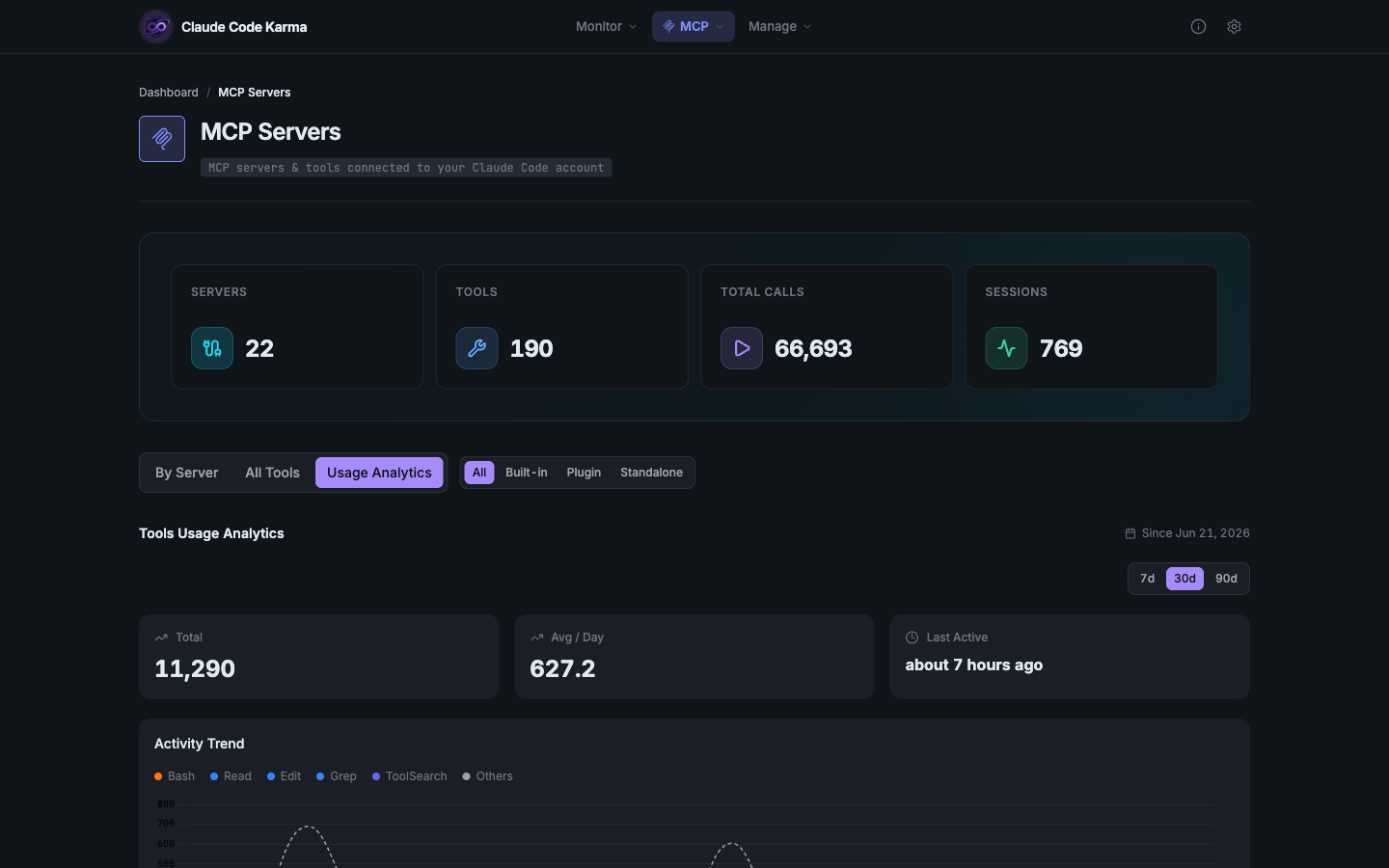Toggle the Edit legend series
The height and width of the screenshot is (868, 1389).
[x=285, y=776]
